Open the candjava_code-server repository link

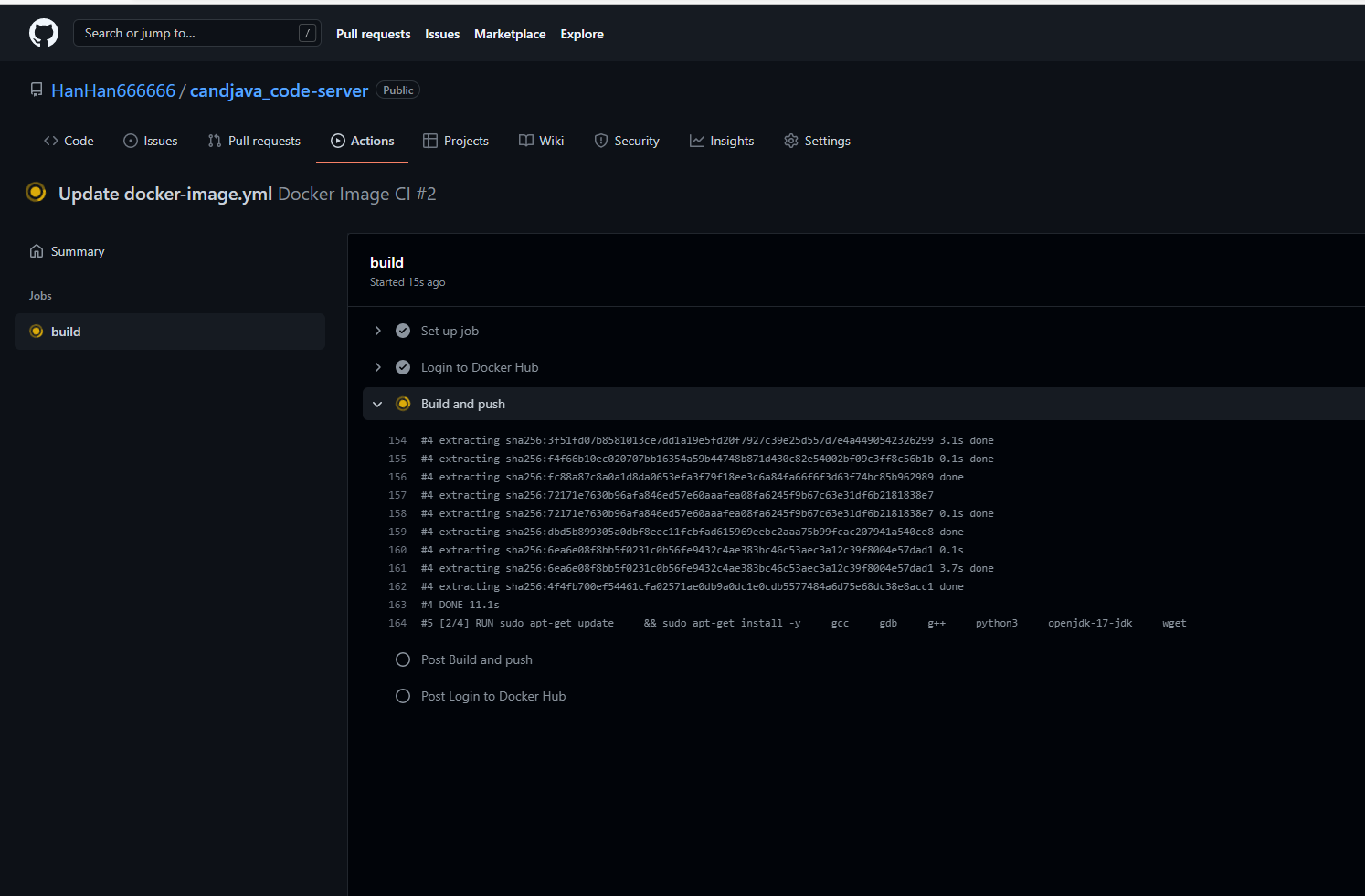[279, 90]
